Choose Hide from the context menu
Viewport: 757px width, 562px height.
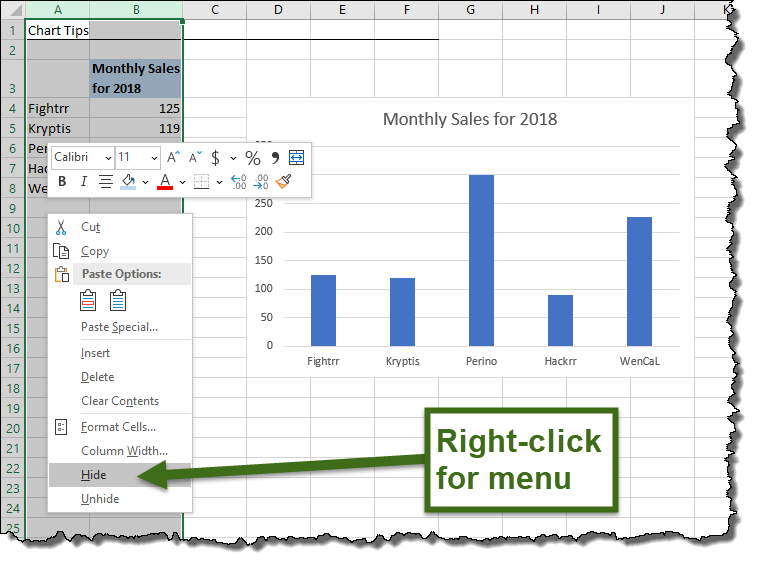point(94,475)
